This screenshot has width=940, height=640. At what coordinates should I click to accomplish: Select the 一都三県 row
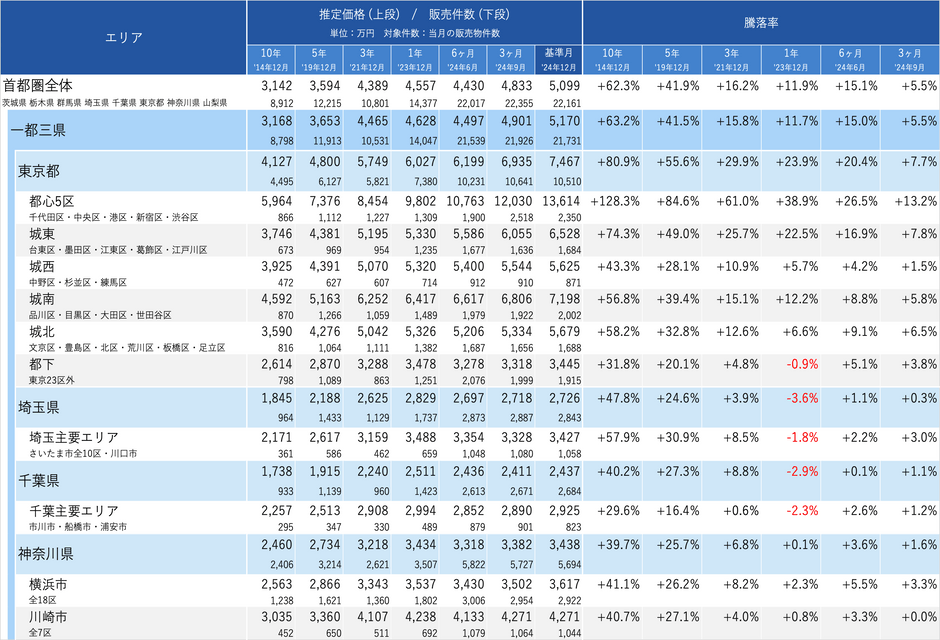474,130
